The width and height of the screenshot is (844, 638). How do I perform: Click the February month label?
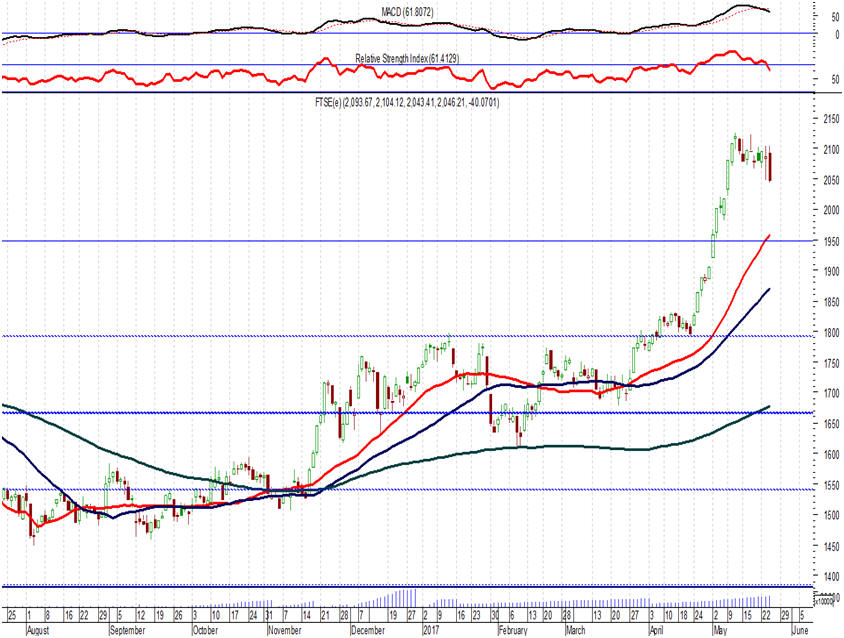tap(512, 630)
